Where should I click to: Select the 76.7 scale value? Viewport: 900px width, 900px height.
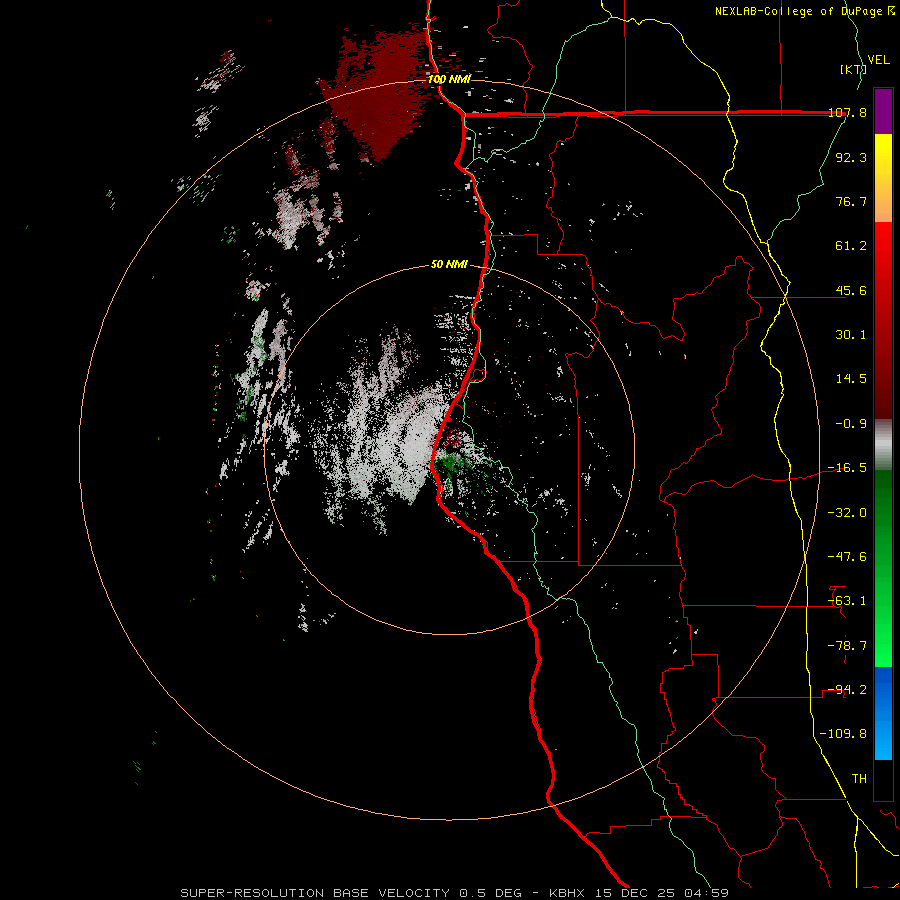[851, 201]
